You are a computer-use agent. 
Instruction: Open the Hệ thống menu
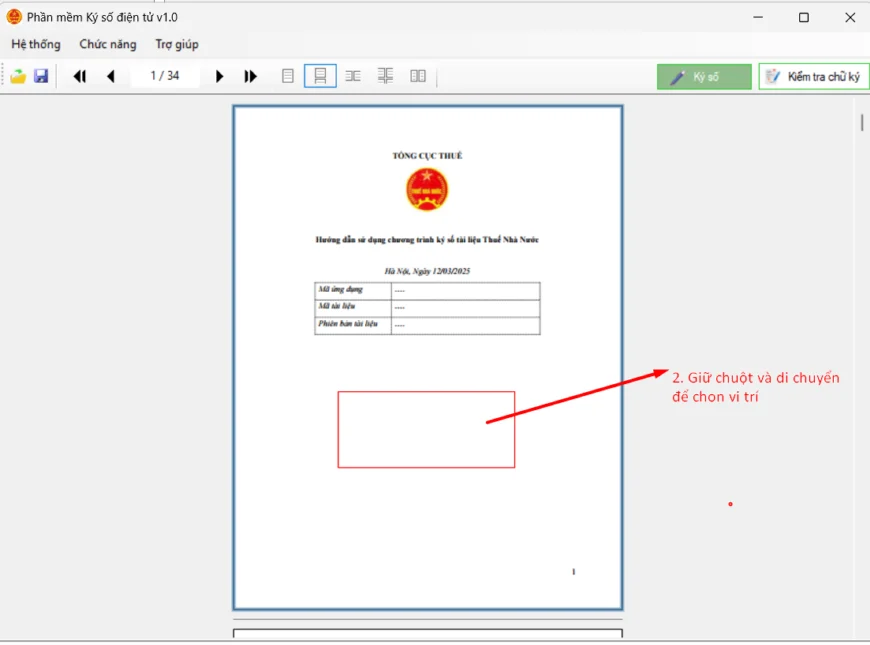pyautogui.click(x=36, y=44)
